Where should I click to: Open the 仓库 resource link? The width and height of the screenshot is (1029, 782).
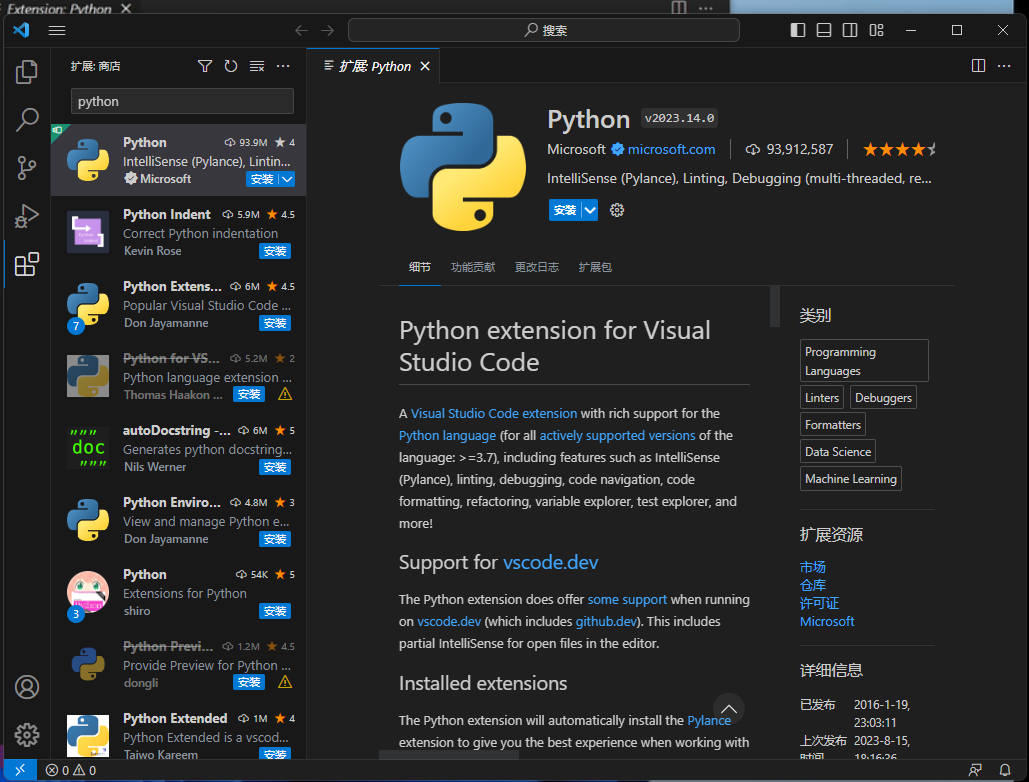pos(812,585)
